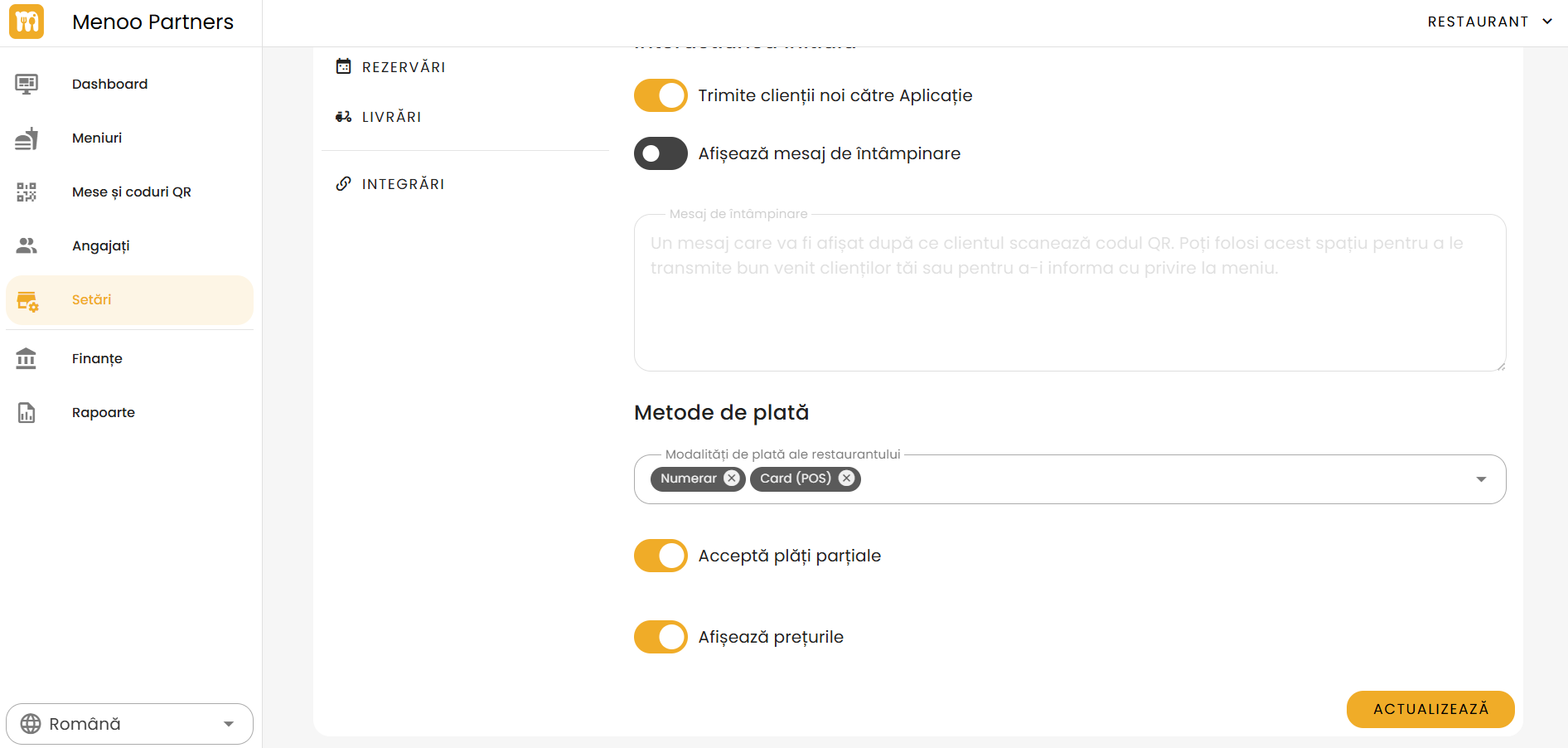Enable the Afișează mesaj de întâmpinare switch

[661, 153]
